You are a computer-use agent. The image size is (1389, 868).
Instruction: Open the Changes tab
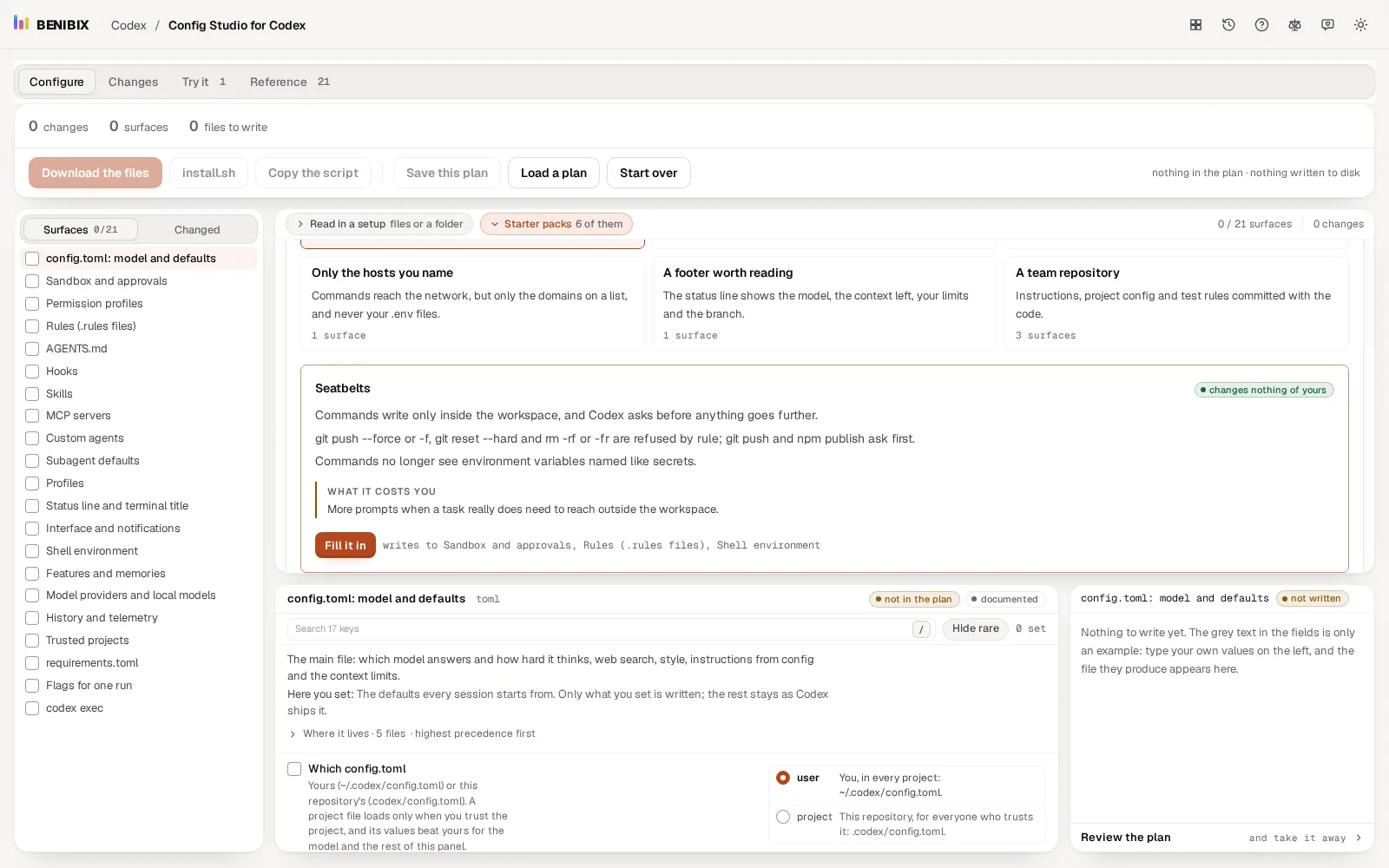click(133, 82)
